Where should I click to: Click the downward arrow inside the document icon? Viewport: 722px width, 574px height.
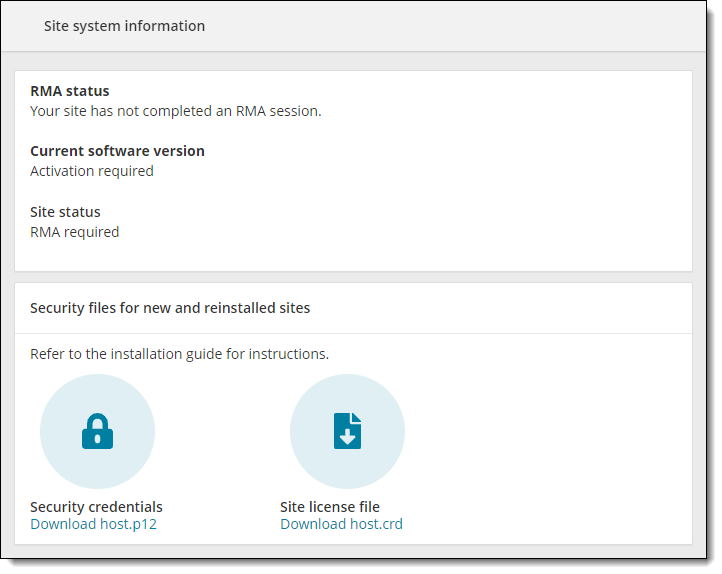point(348,437)
